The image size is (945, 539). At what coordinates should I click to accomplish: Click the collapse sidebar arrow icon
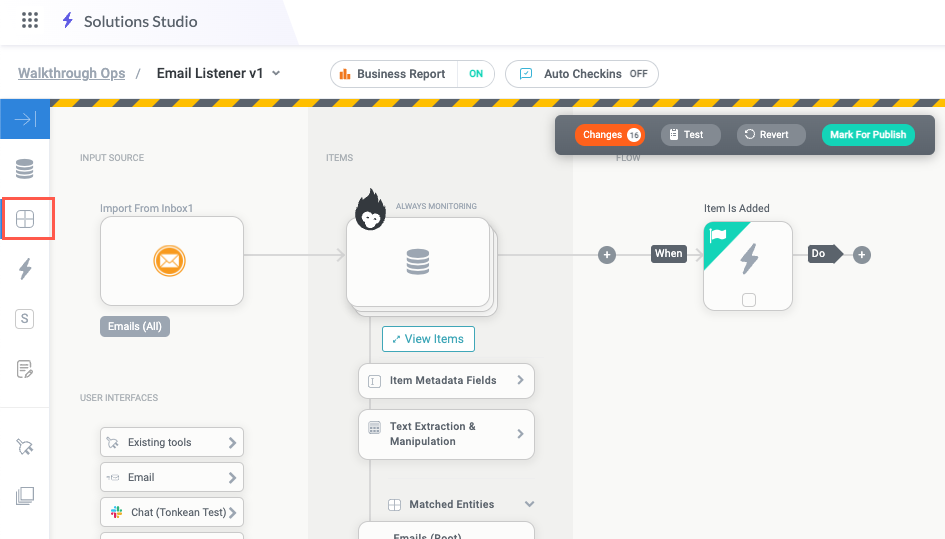(x=25, y=120)
